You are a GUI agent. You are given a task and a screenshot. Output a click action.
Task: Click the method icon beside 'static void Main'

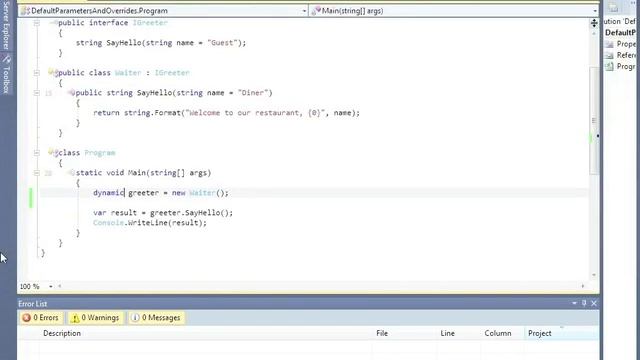[71, 173]
